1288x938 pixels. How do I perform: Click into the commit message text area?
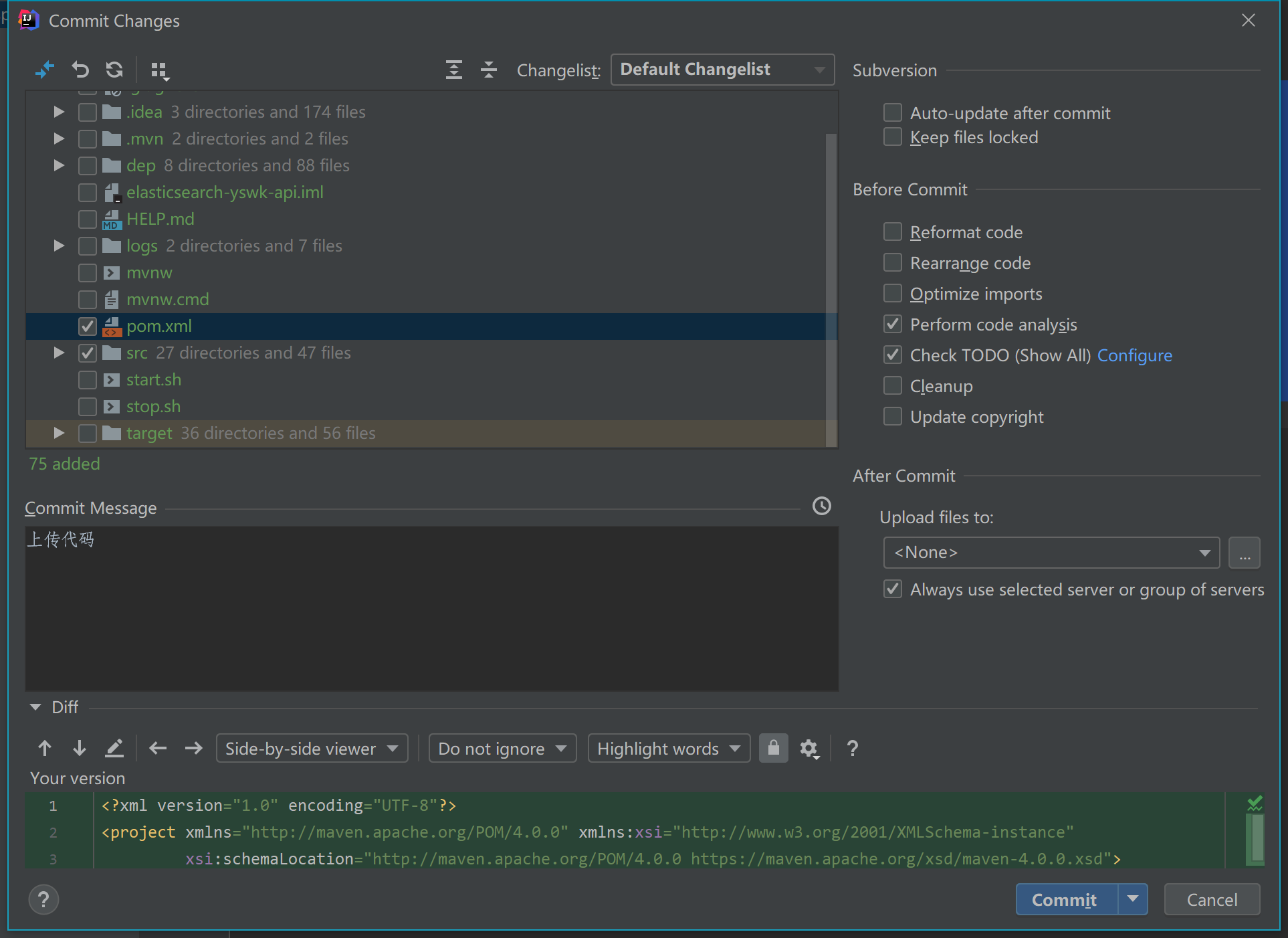pos(431,608)
